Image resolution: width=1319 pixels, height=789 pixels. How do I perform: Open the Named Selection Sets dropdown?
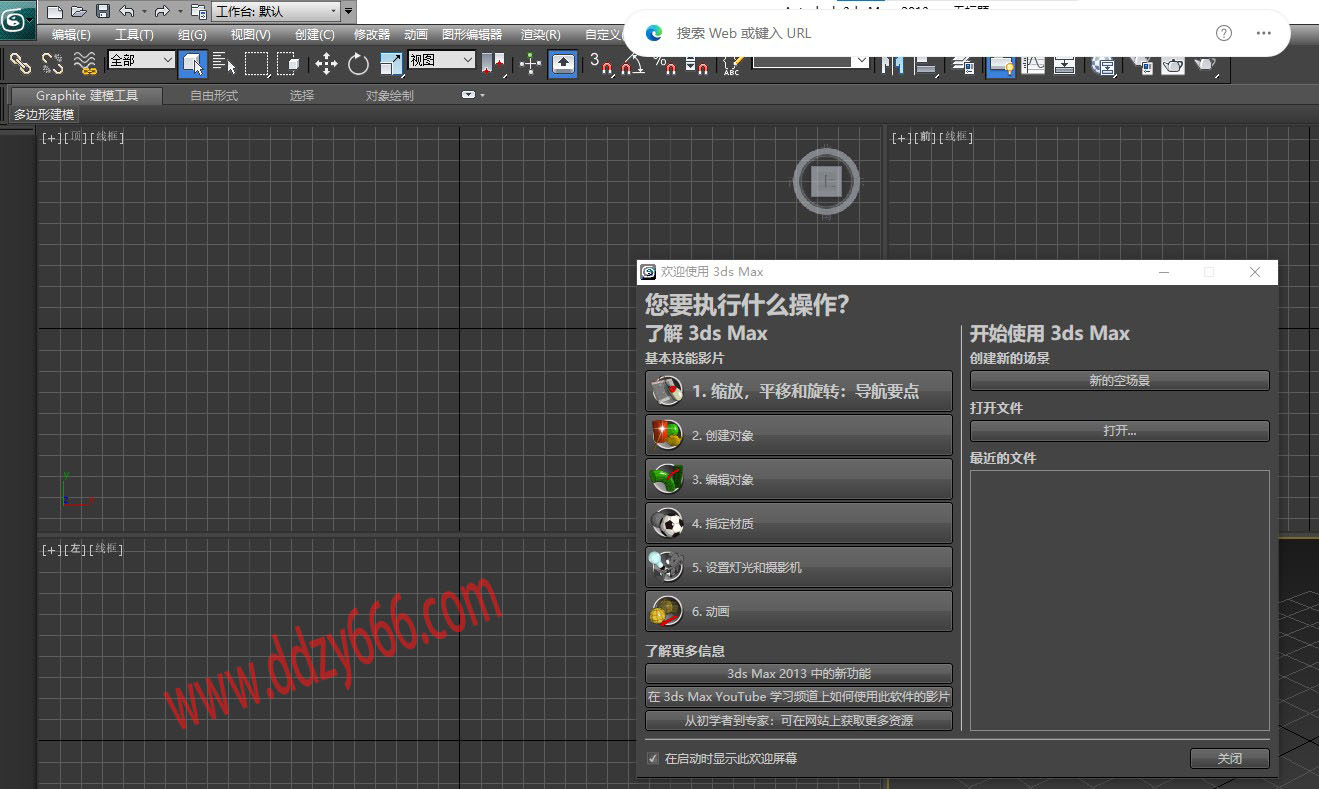pos(811,60)
